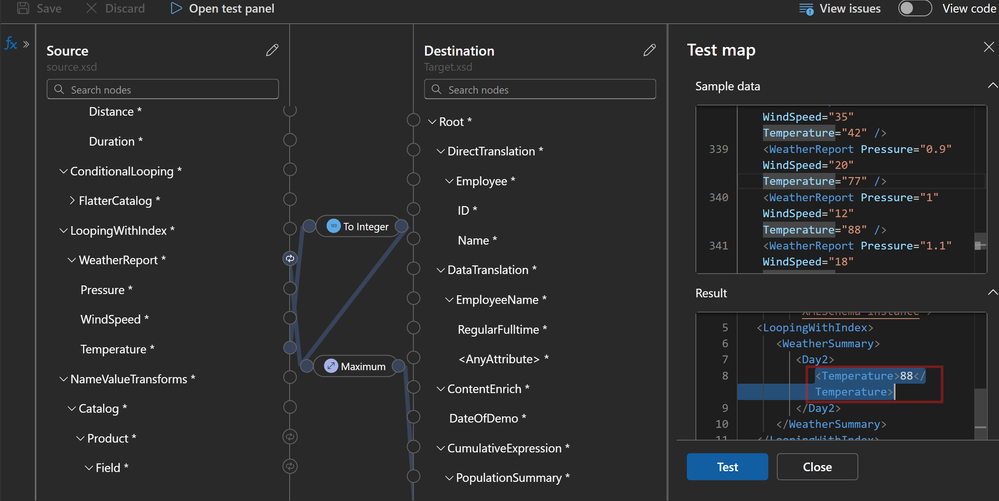The image size is (999, 501).
Task: Collapse the CumulativeExpression destination node
Action: (x=440, y=448)
